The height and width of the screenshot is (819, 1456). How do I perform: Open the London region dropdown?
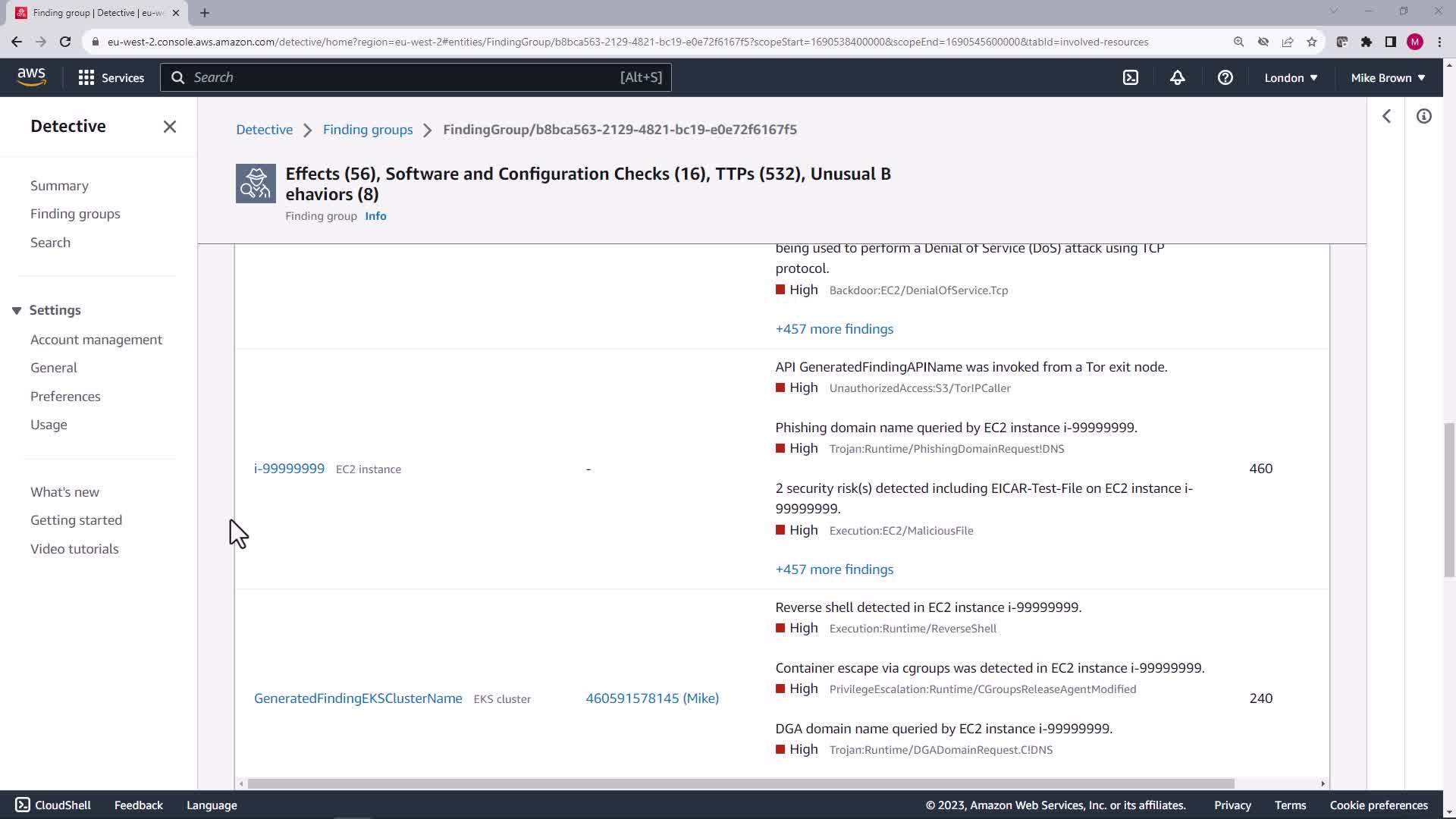click(x=1291, y=77)
